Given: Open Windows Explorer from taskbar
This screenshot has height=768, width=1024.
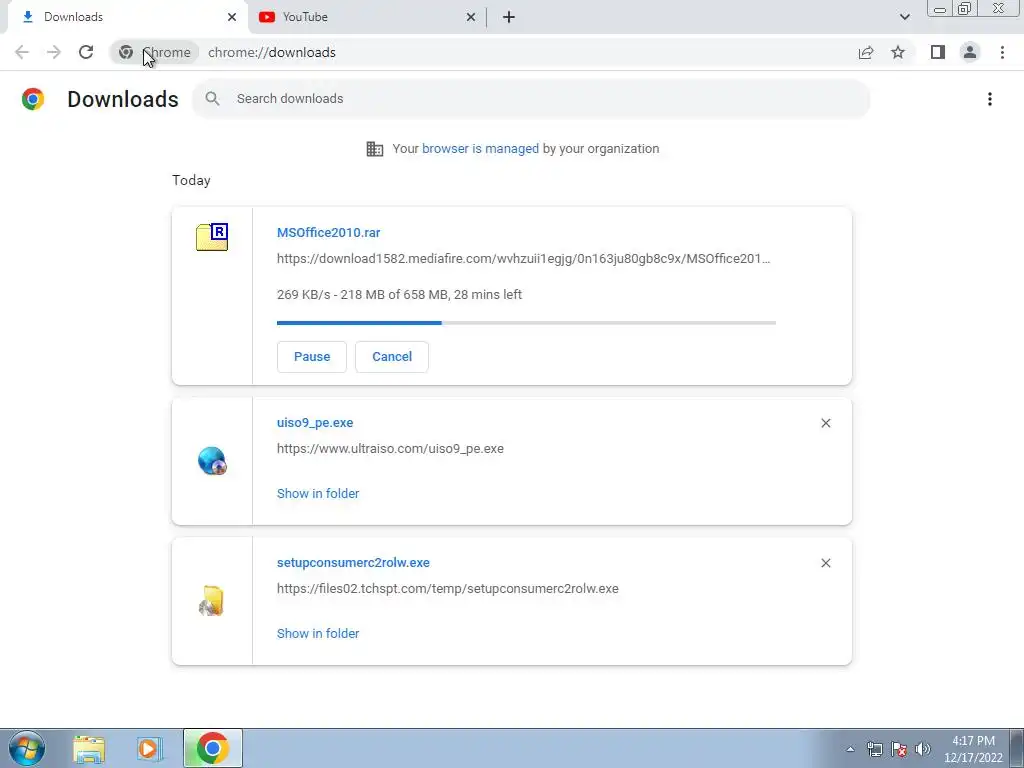Looking at the screenshot, I should (x=89, y=749).
